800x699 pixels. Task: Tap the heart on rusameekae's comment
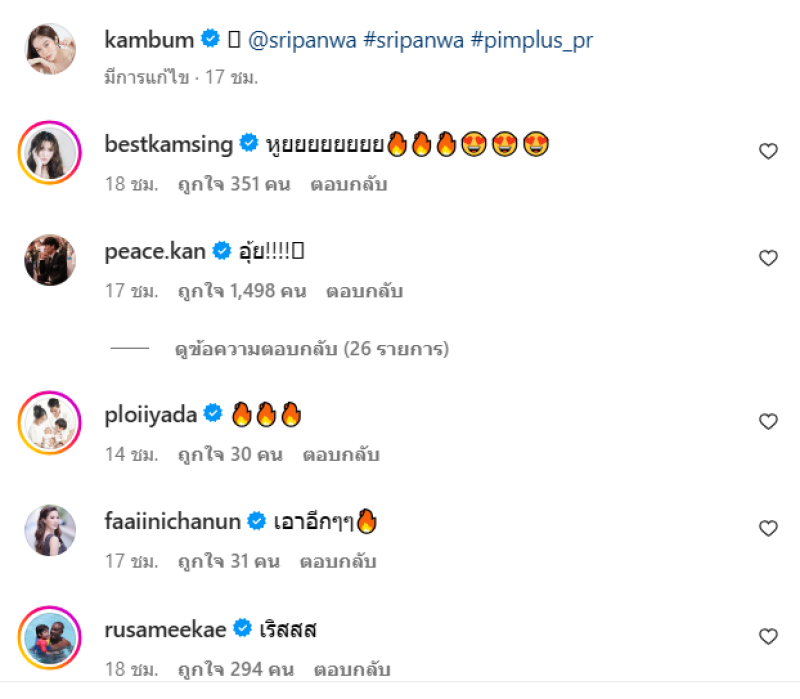[x=768, y=636]
